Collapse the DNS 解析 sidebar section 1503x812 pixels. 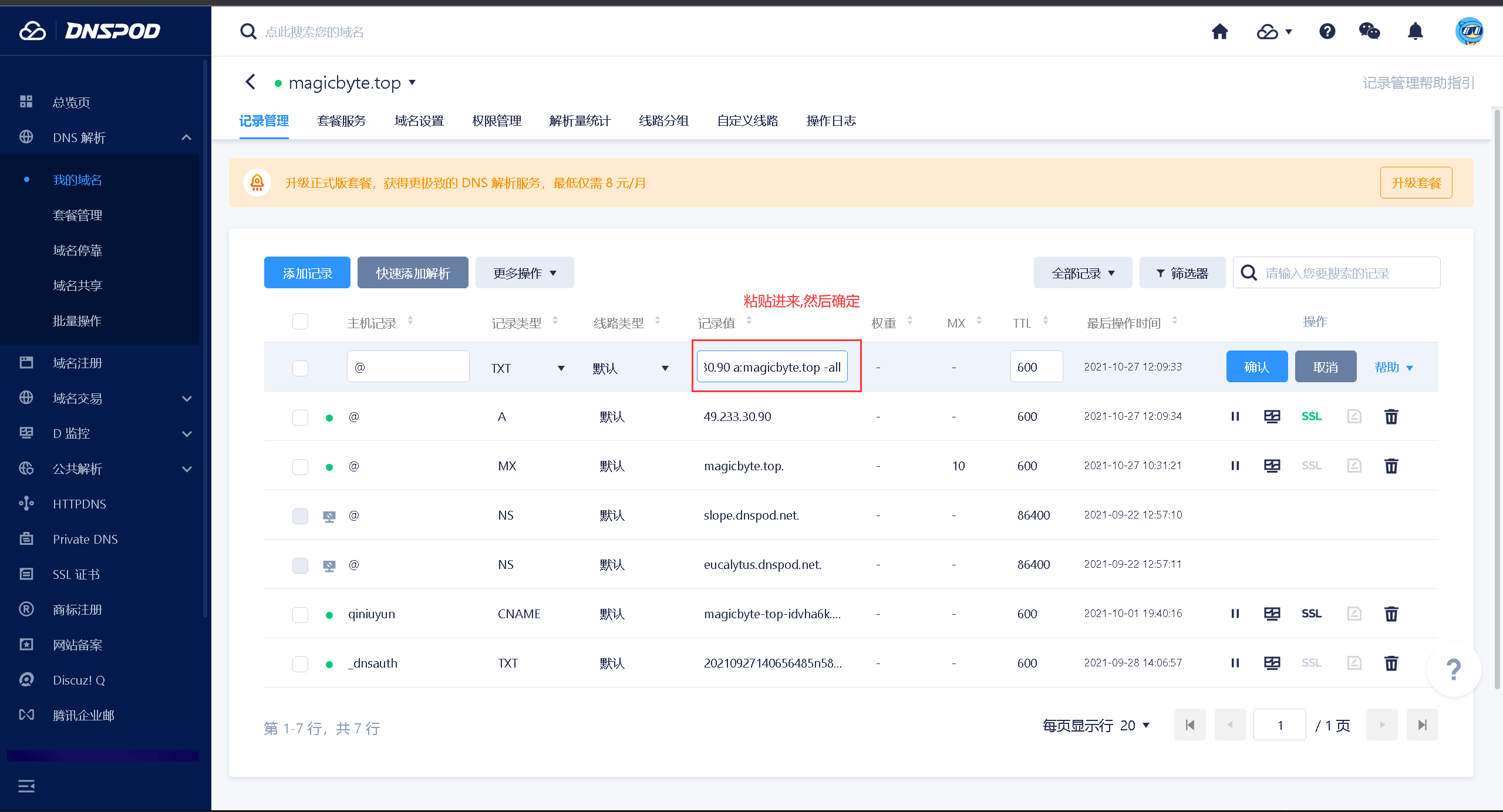click(186, 137)
